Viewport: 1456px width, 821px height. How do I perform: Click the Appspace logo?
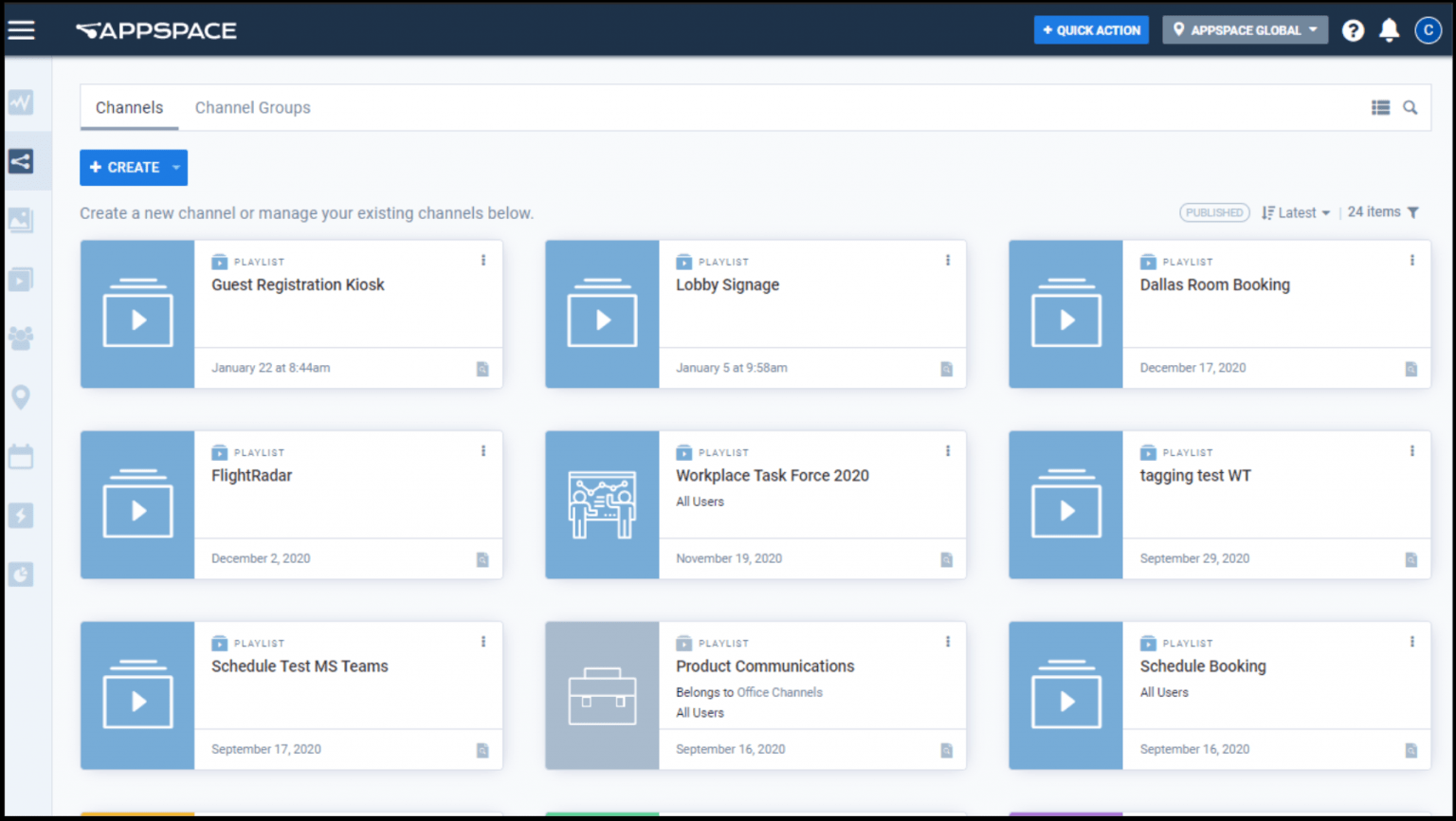point(156,30)
